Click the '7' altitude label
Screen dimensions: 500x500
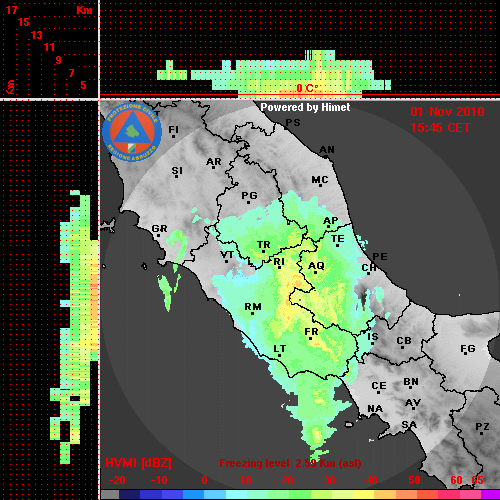pos(71,73)
